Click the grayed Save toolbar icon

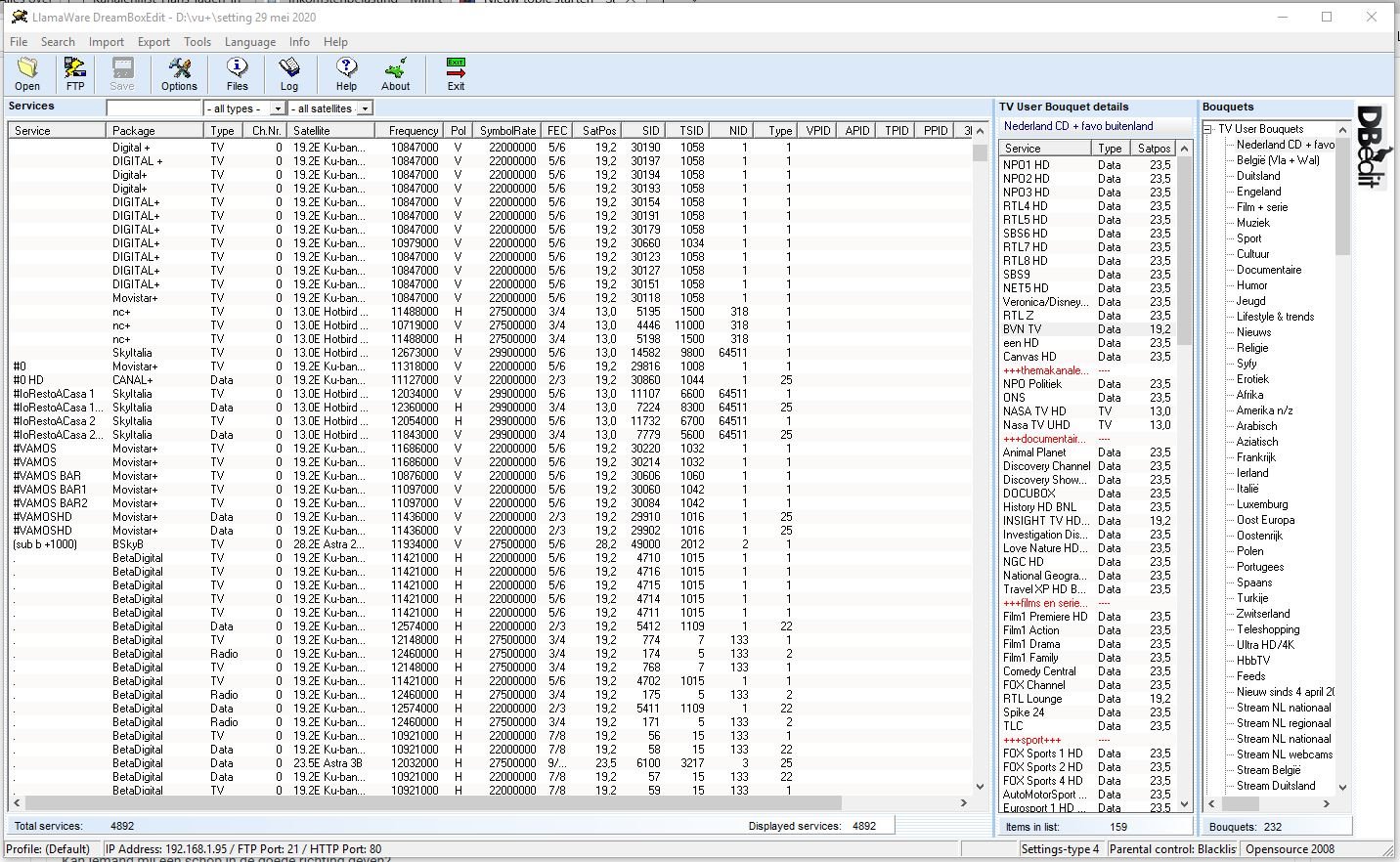[122, 74]
